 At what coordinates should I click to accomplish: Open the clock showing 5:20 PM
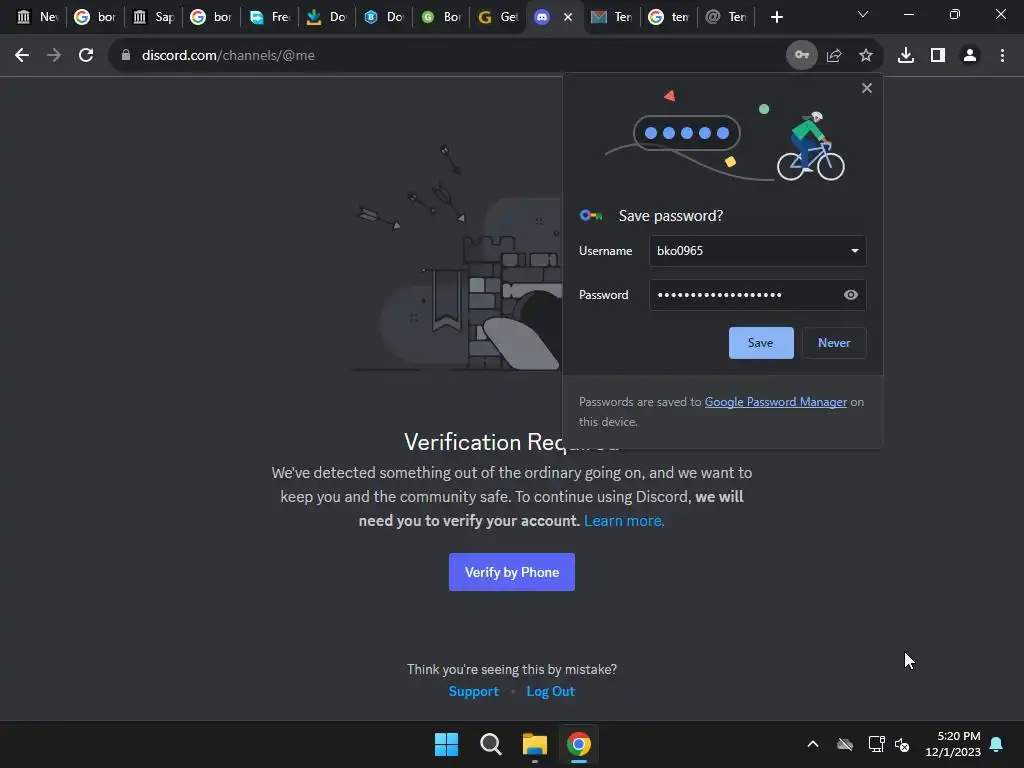point(953,744)
